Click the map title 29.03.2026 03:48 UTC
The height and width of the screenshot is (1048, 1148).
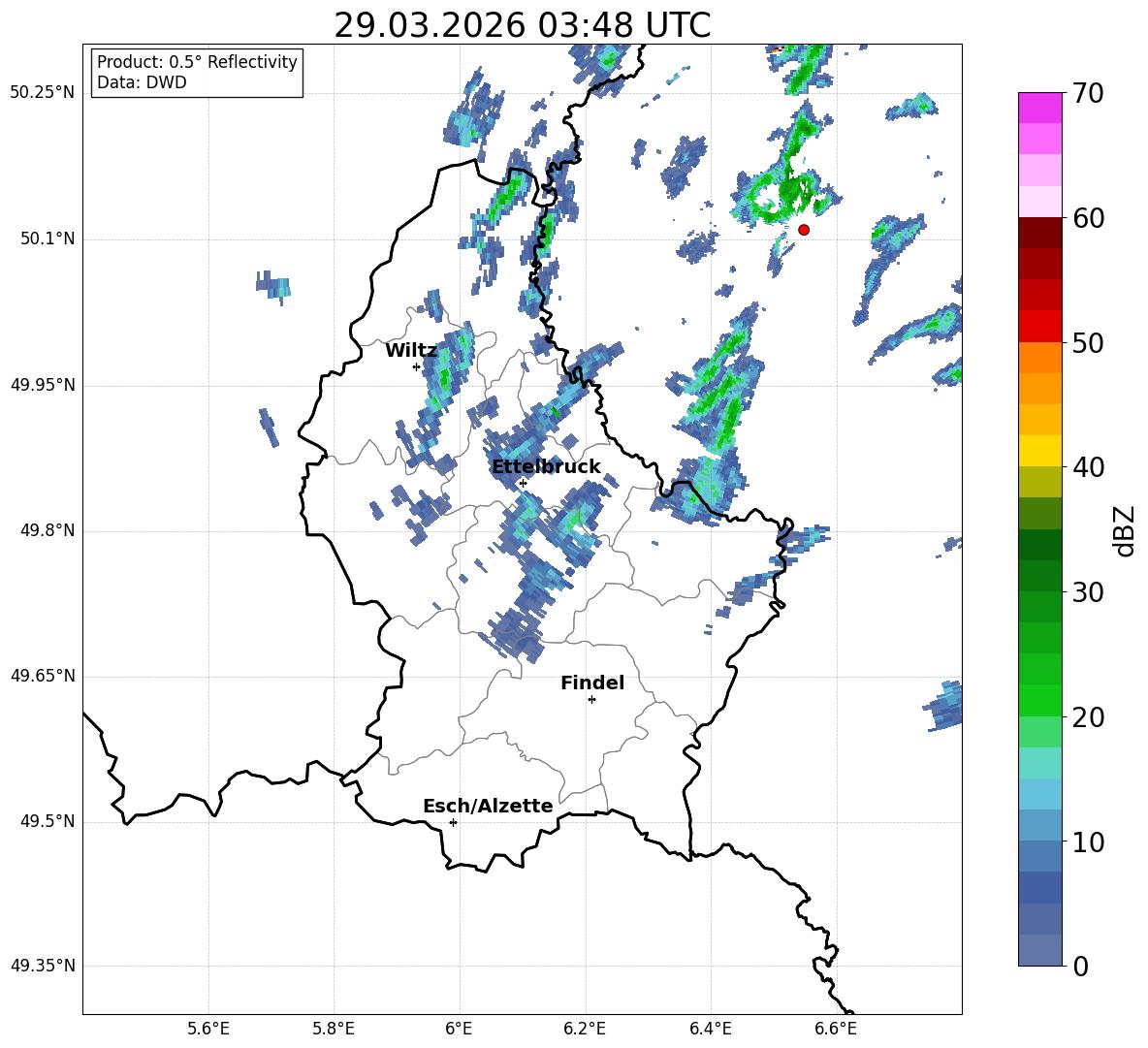(522, 25)
